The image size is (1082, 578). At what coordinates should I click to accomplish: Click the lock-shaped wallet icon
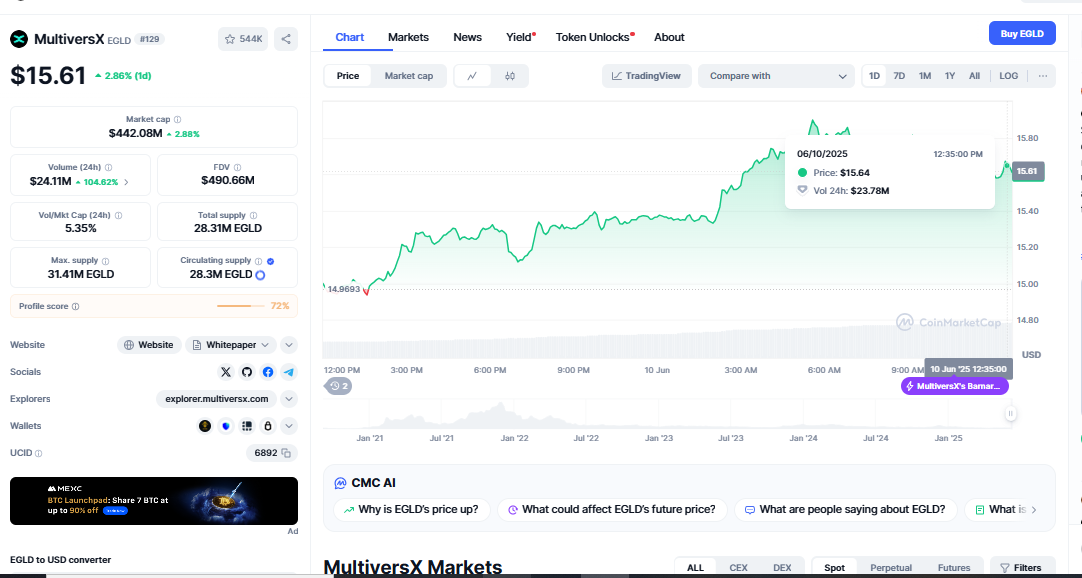click(x=268, y=426)
